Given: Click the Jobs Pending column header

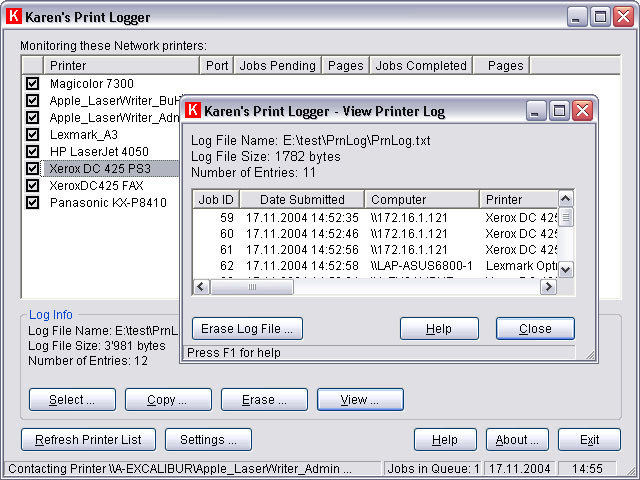Looking at the screenshot, I should [278, 65].
